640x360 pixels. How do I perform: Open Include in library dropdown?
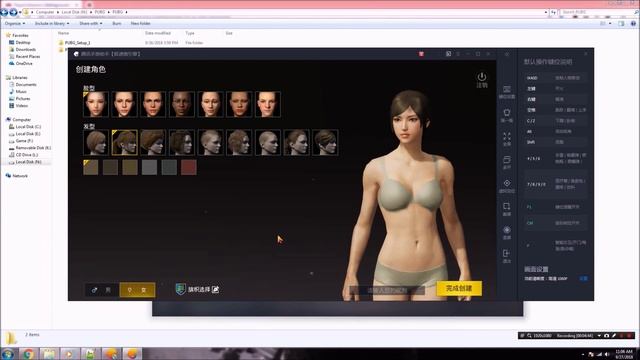pyautogui.click(x=52, y=24)
